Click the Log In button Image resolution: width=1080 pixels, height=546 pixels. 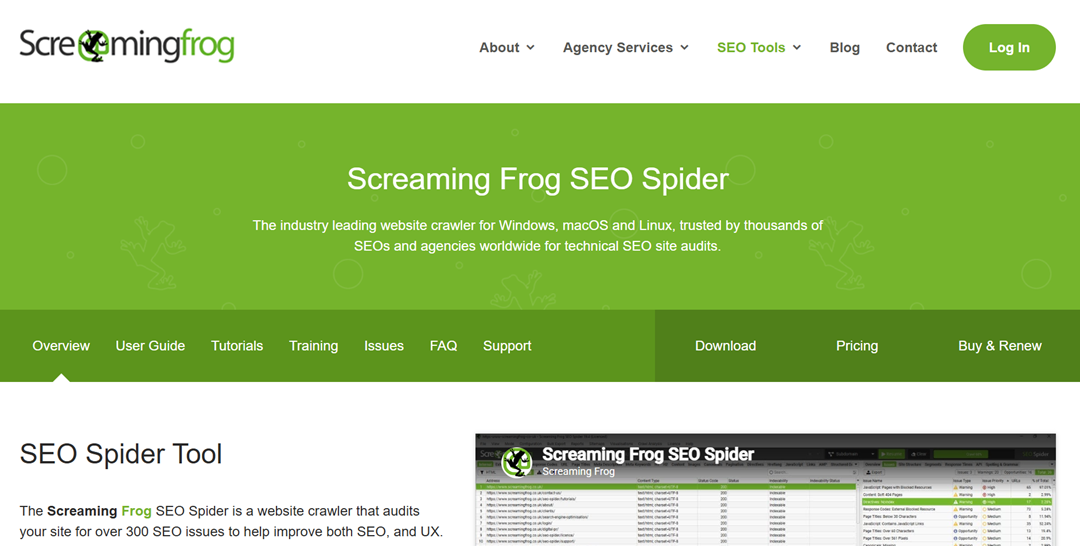pos(1009,48)
